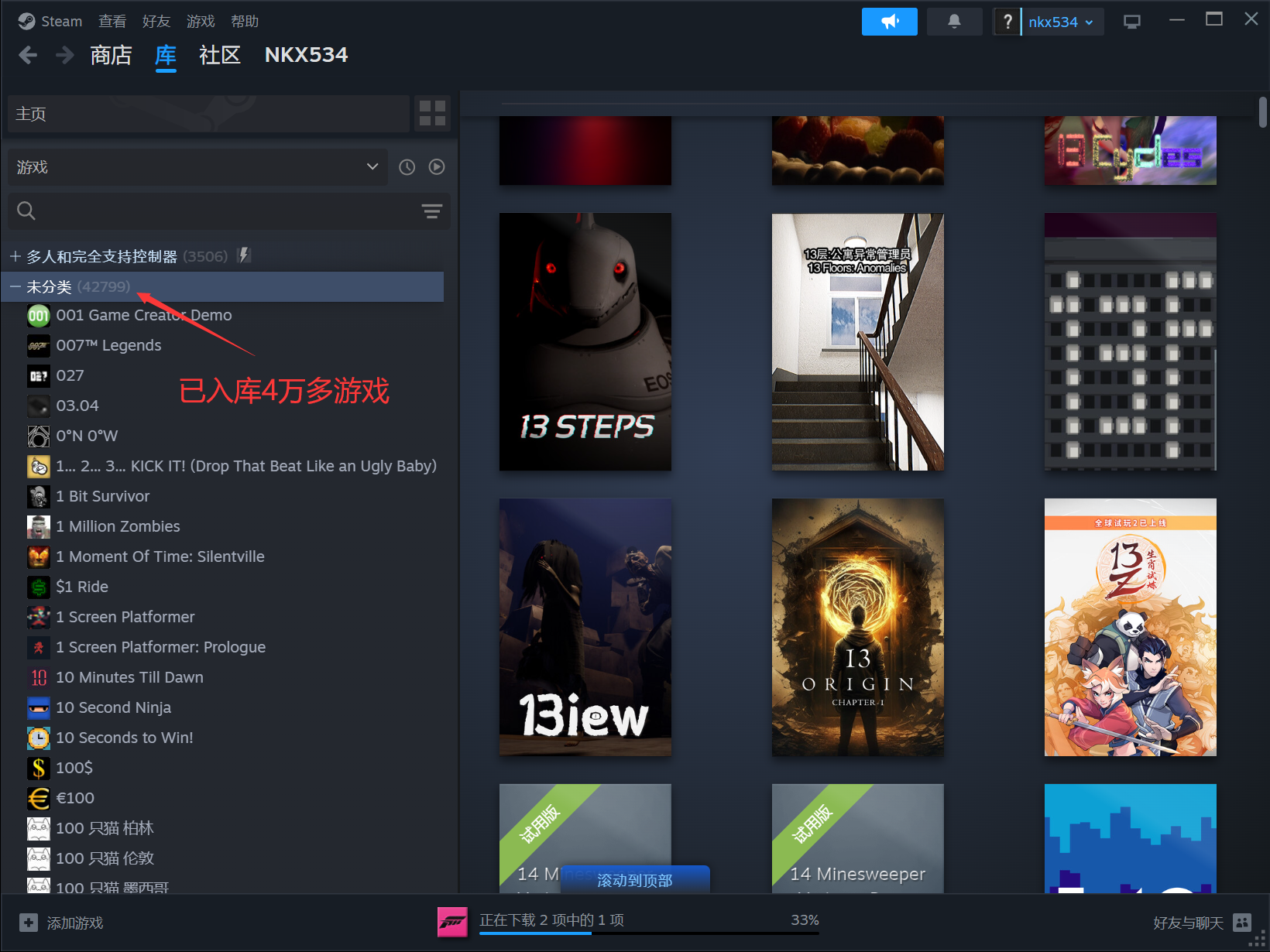
Task: Toggle ready-to-play filter icon
Action: coord(437,167)
